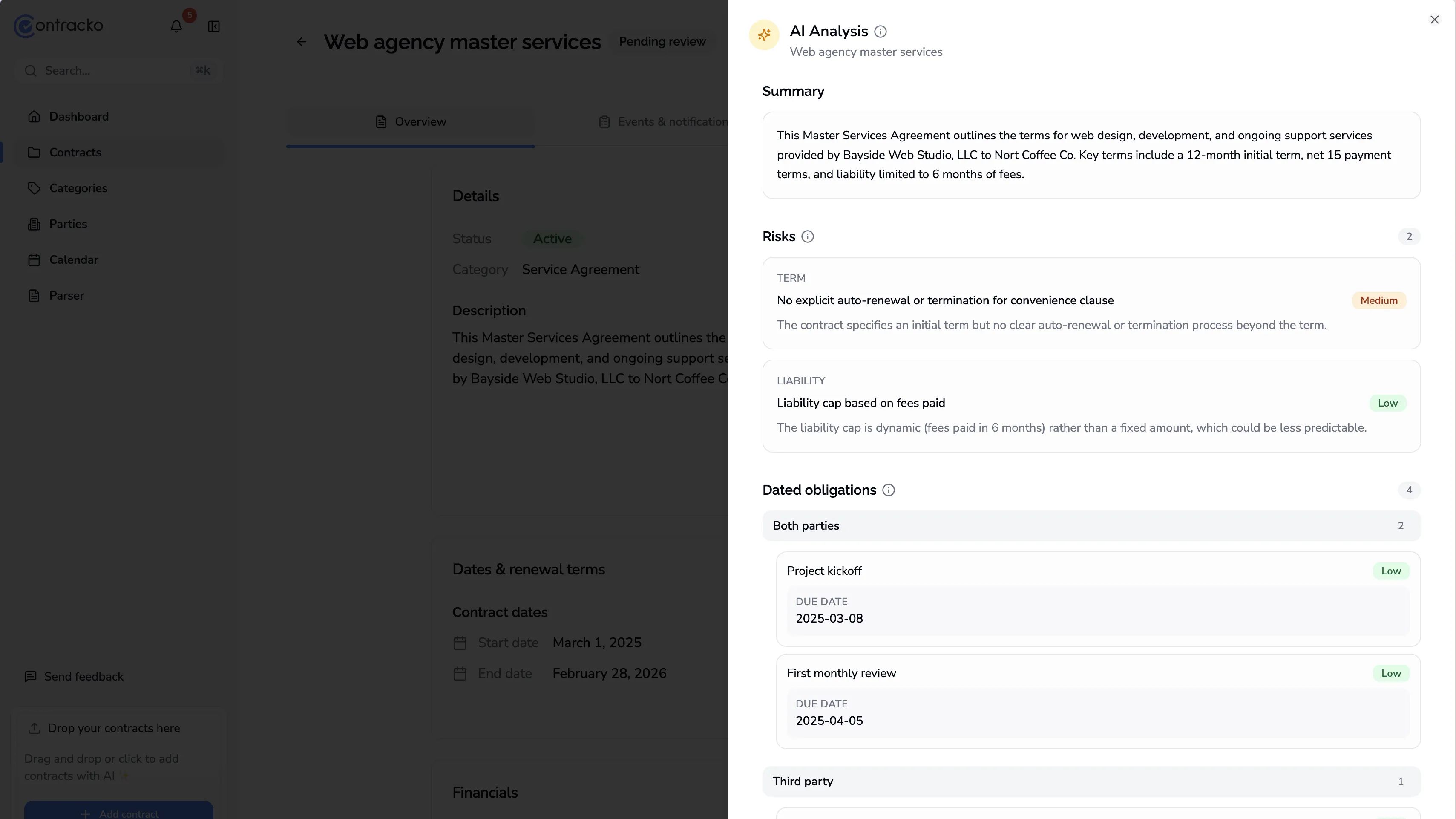
Task: Click the Calendar icon in sidebar
Action: [x=34, y=260]
